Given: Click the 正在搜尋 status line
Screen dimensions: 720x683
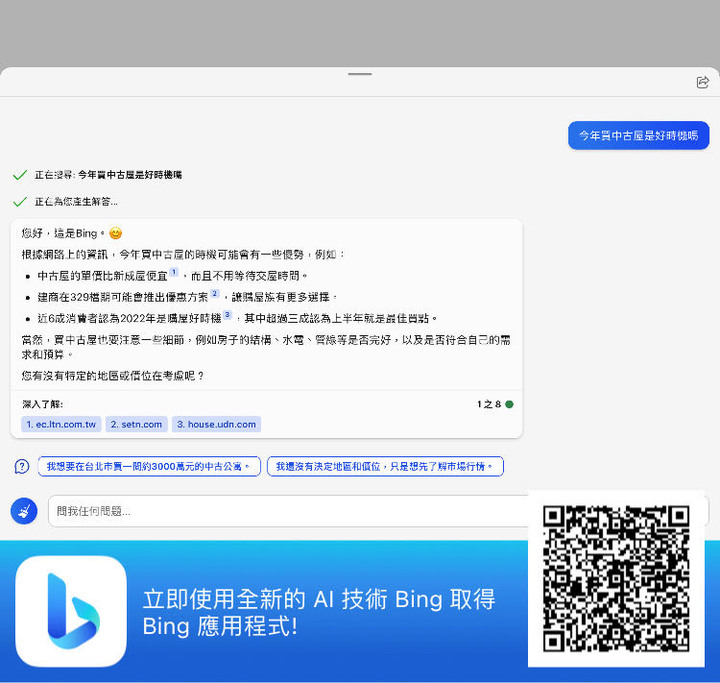Looking at the screenshot, I should coord(108,175).
